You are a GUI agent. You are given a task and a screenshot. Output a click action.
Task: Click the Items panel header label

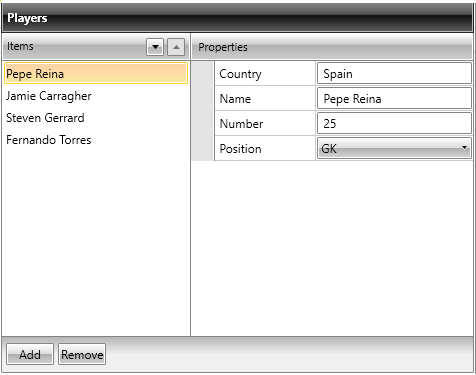[20, 46]
